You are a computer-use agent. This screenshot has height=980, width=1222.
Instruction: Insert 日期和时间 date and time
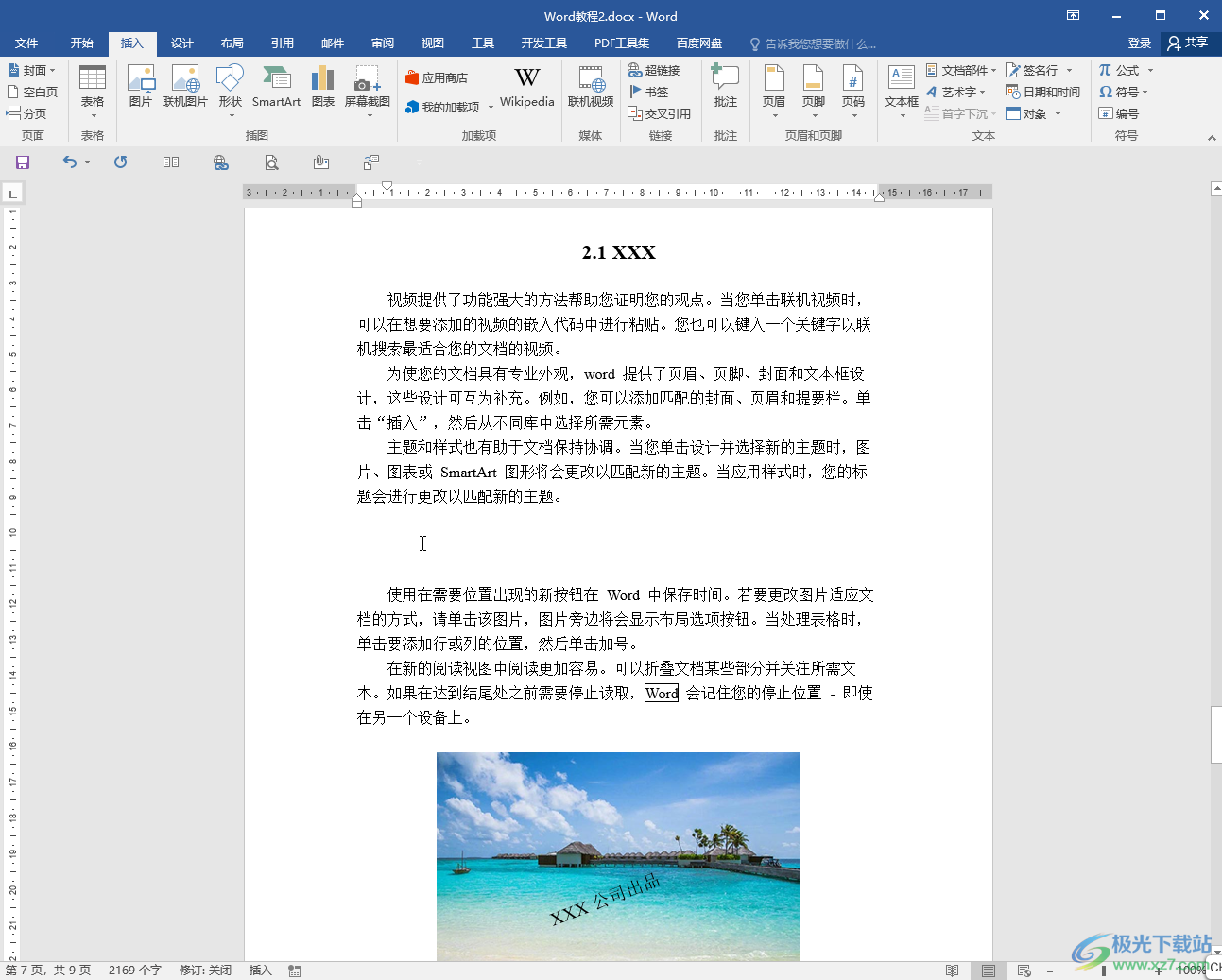[x=1042, y=92]
